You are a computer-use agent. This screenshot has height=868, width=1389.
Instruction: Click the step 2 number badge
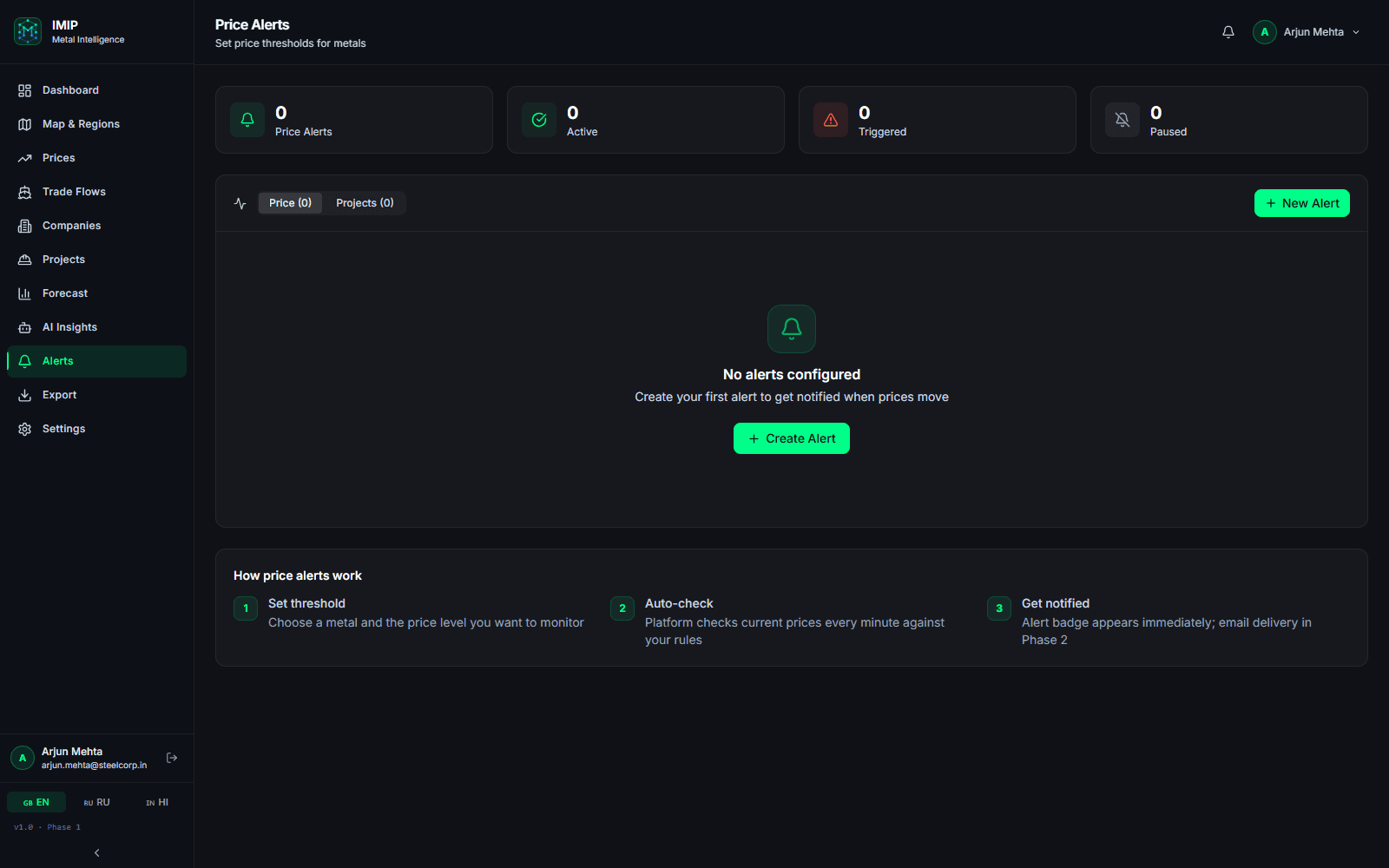tap(622, 608)
